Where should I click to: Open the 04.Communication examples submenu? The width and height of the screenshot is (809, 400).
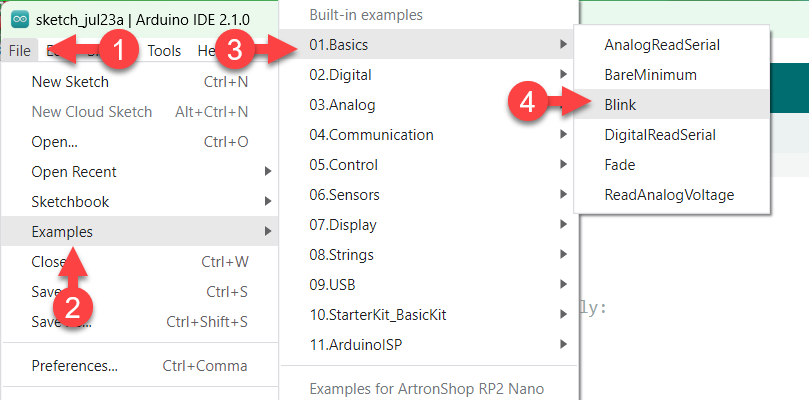371,135
